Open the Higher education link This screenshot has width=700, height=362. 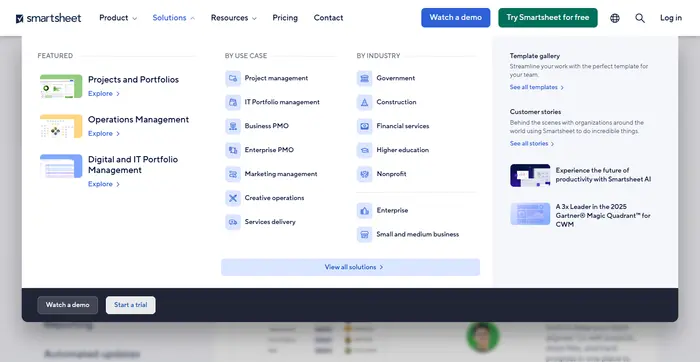tap(403, 150)
